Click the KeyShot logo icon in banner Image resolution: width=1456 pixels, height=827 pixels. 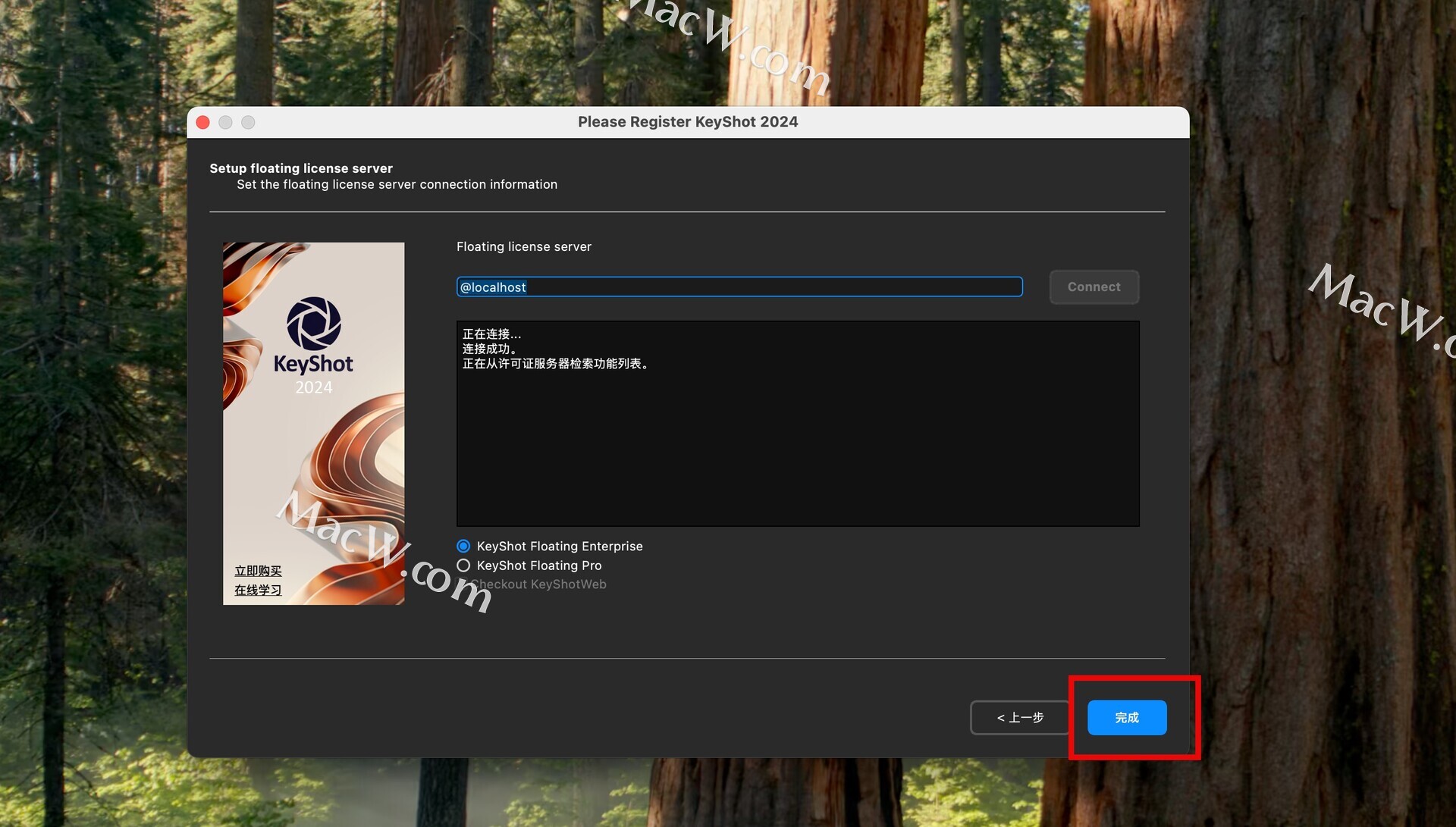click(x=313, y=324)
